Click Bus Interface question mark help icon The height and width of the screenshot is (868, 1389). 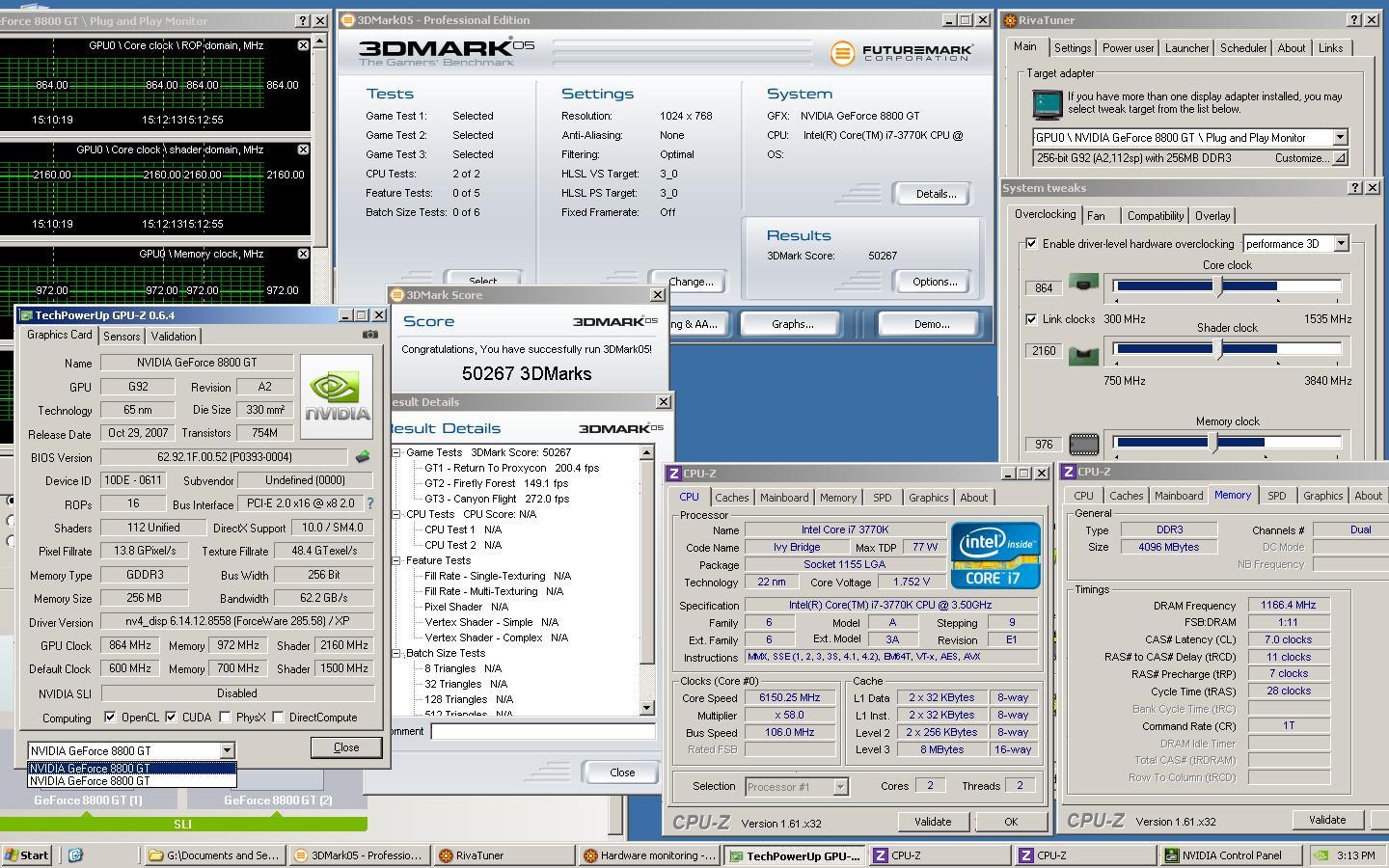pos(369,503)
